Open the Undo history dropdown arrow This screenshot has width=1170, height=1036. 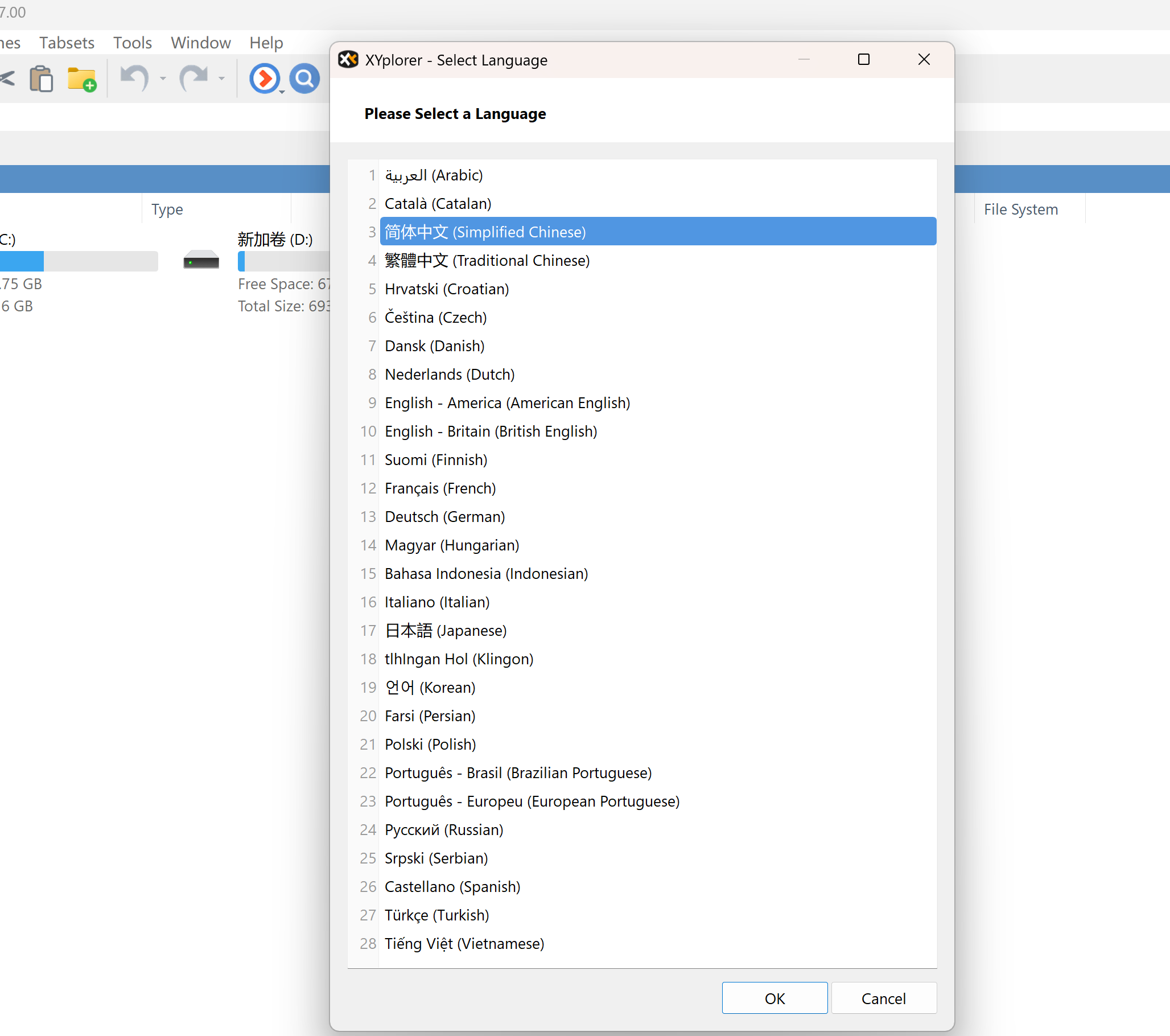163,79
